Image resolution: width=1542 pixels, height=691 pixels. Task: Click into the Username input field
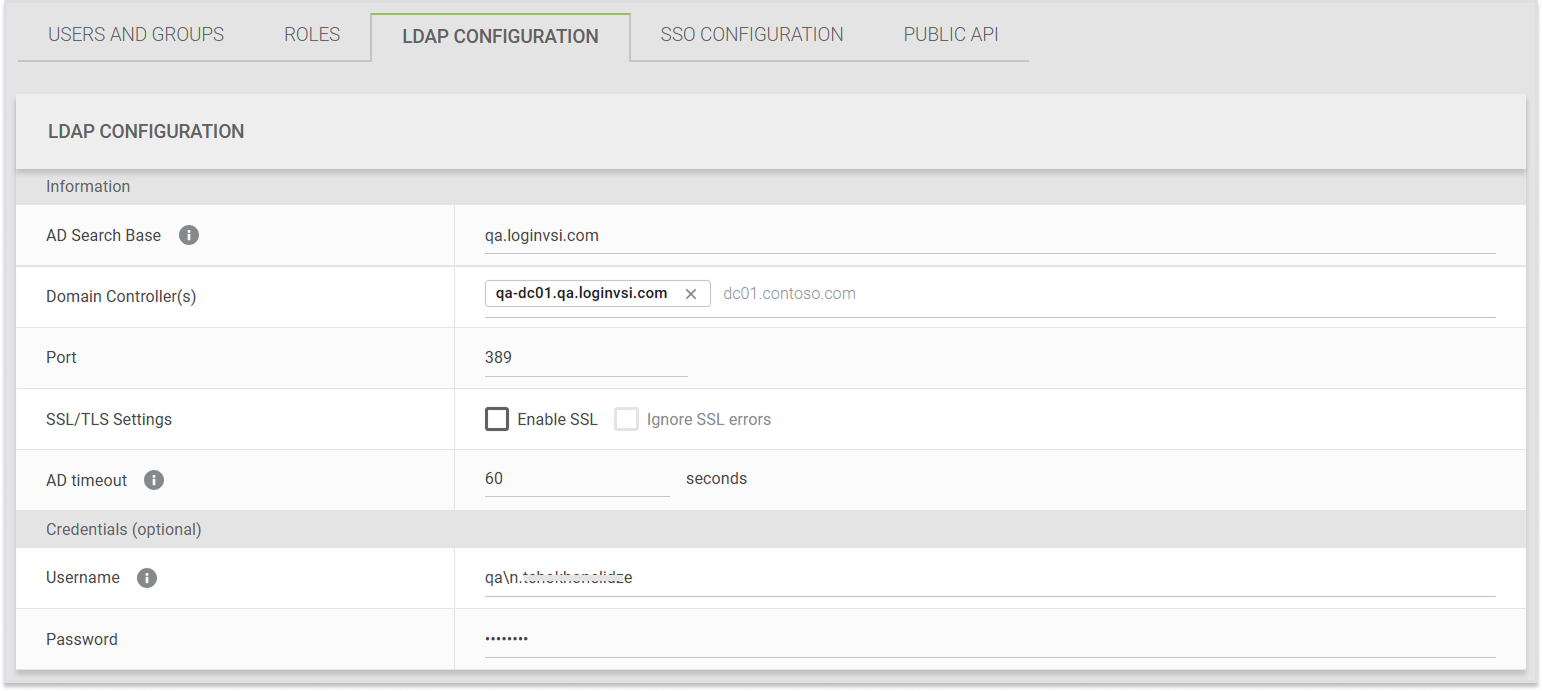(988, 578)
